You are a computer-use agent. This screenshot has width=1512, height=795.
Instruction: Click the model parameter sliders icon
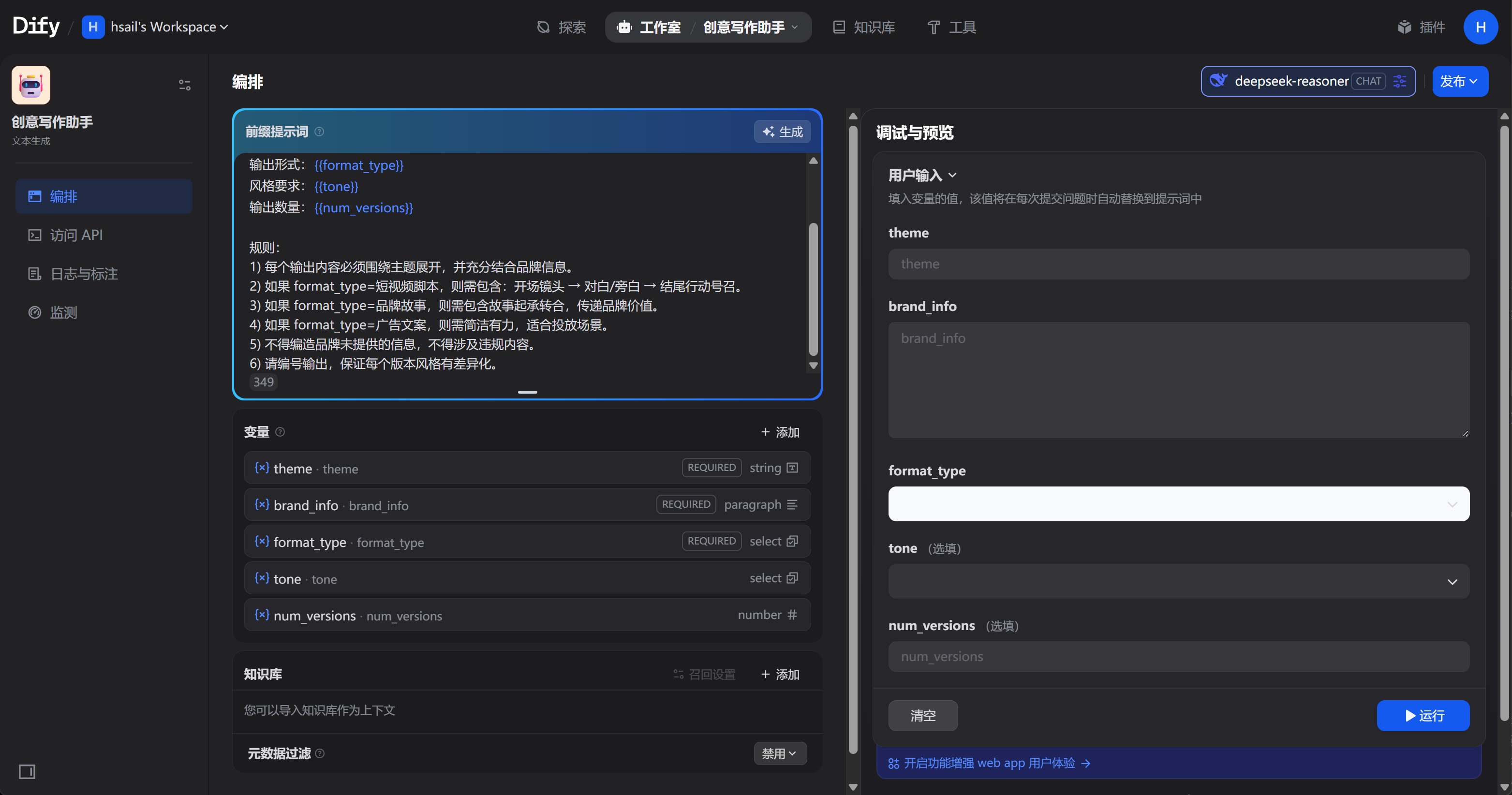(1400, 81)
